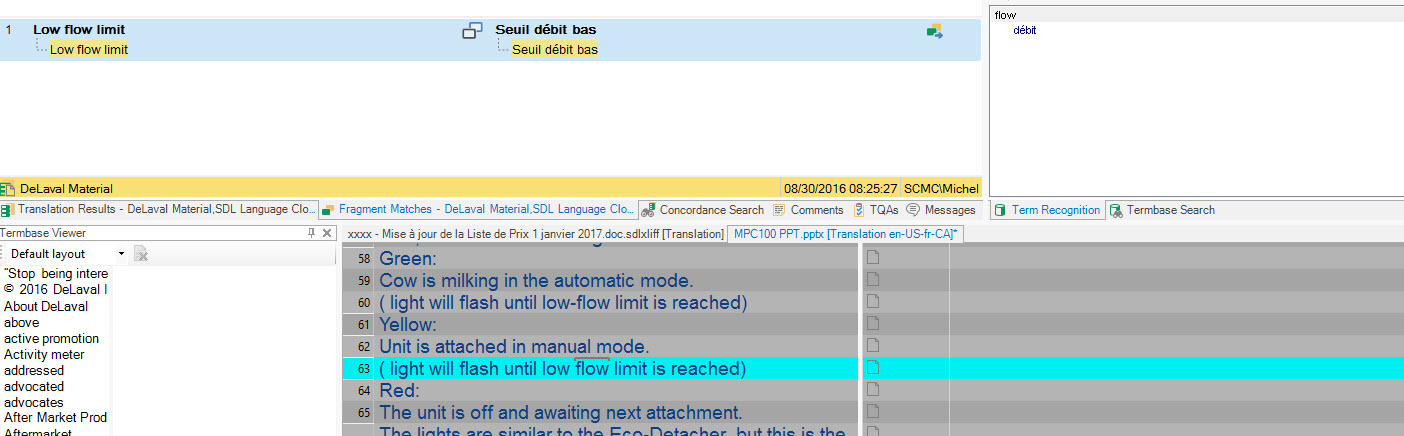Click the 'Seuil débit bas' fragment translation
Viewport: 1404px width, 436px height.
tap(555, 49)
